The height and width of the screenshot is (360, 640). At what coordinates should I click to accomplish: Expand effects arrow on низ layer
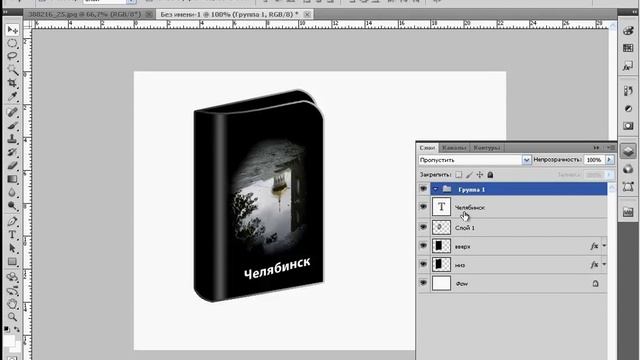point(604,264)
